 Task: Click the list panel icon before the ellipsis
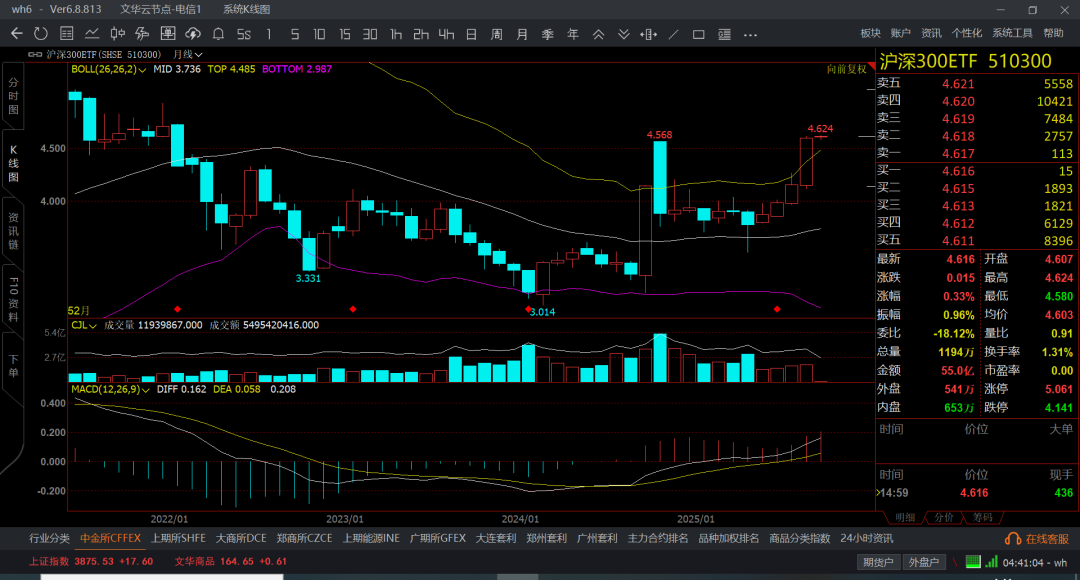(724, 34)
